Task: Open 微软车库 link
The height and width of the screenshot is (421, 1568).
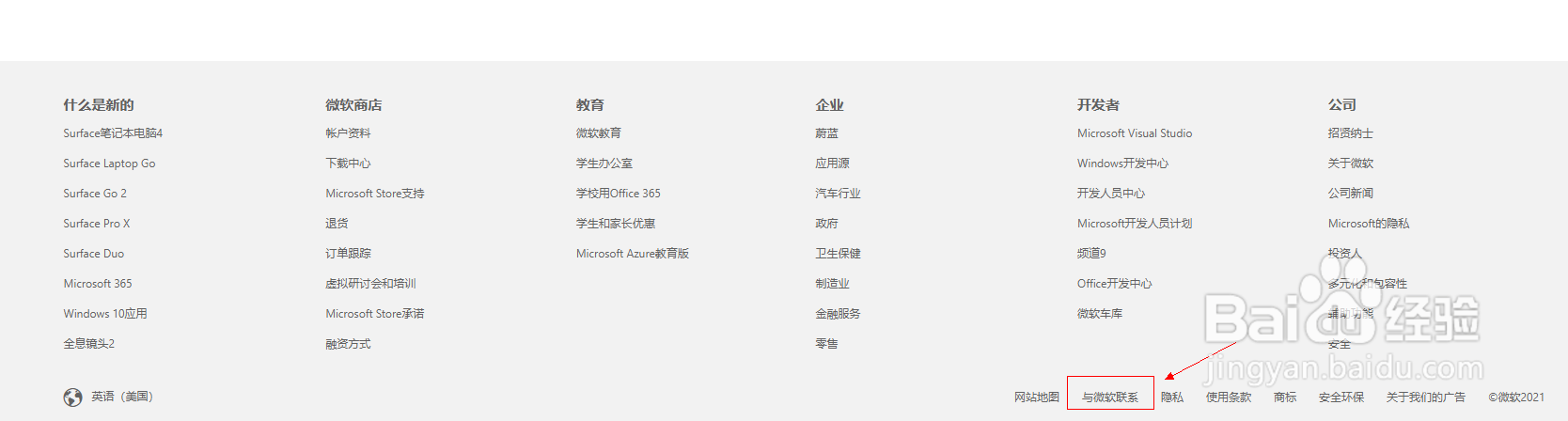Action: (x=1100, y=314)
